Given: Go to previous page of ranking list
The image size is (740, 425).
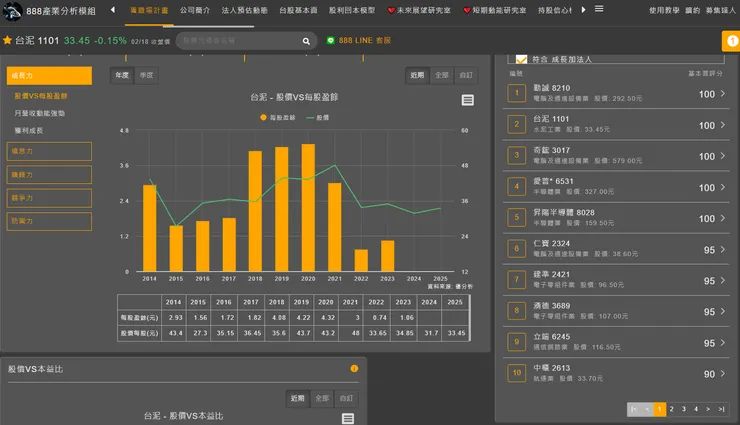Looking at the screenshot, I should tap(647, 409).
